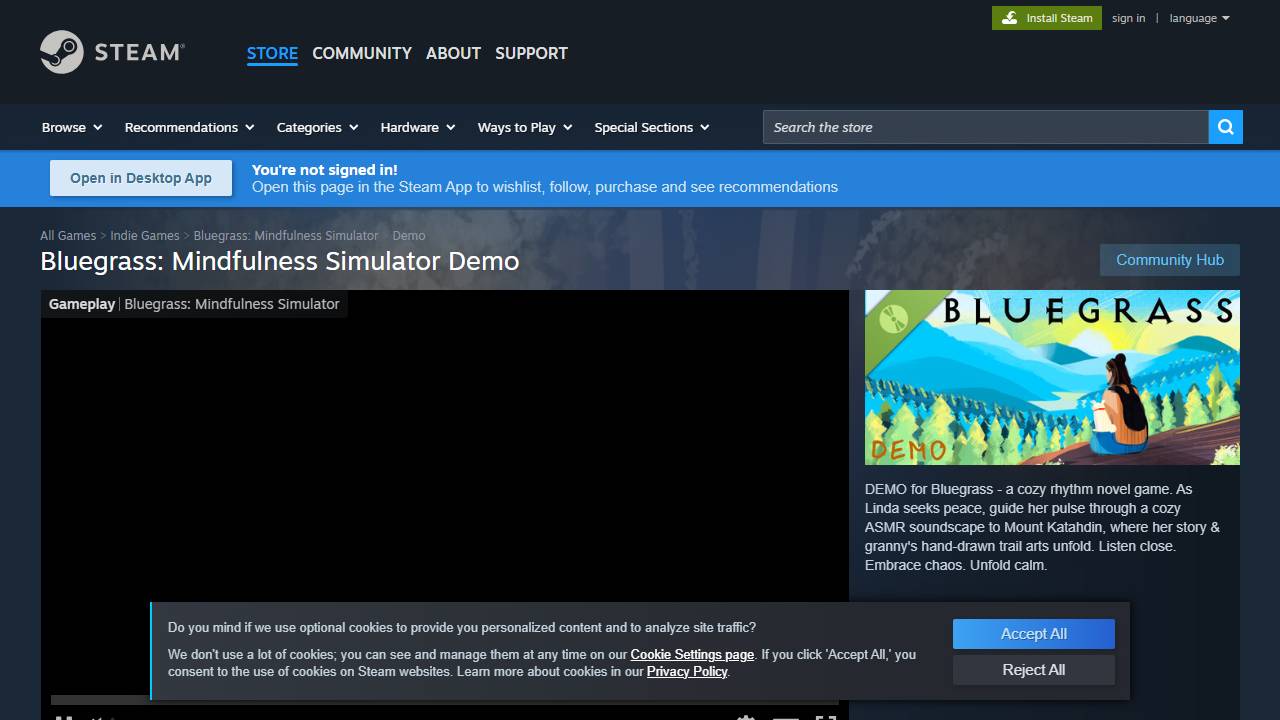Open the STORE tab

pos(272,53)
